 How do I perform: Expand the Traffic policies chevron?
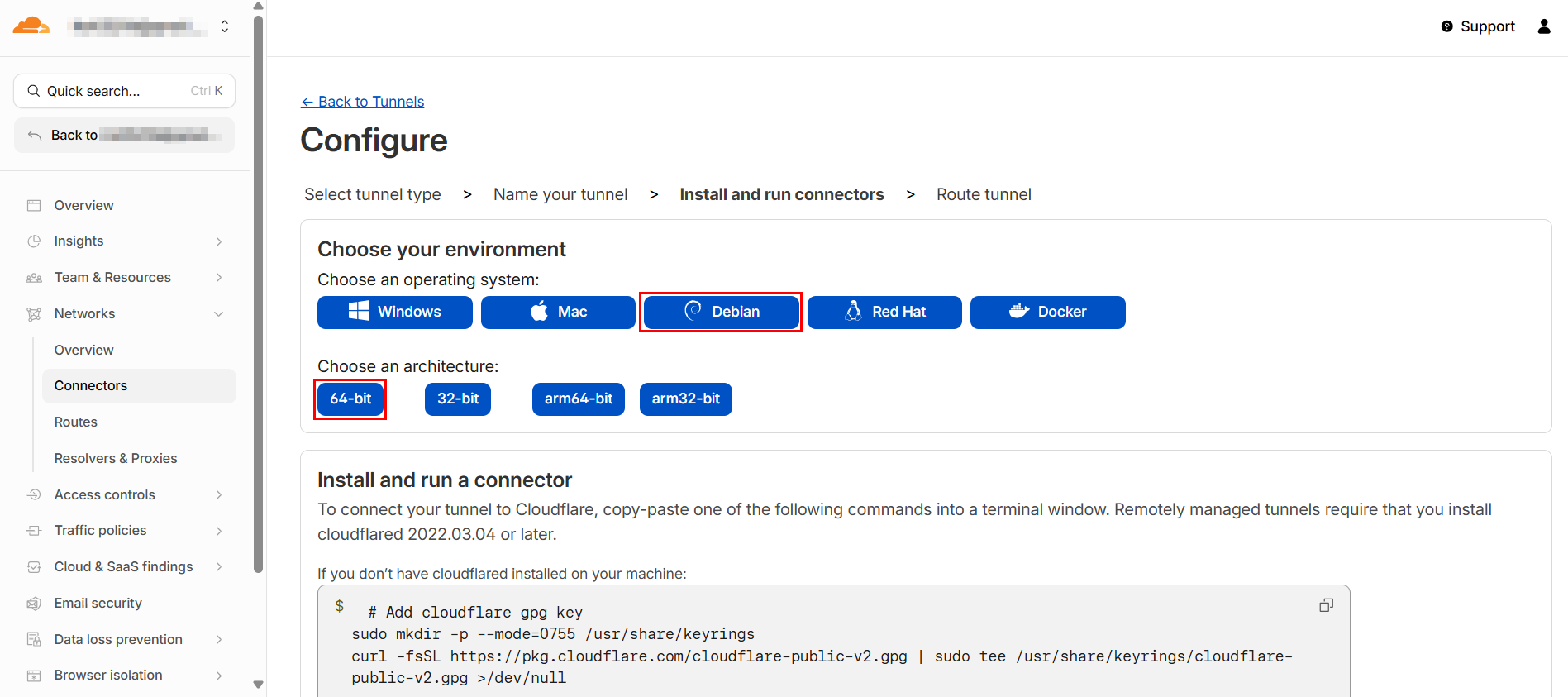pos(219,531)
